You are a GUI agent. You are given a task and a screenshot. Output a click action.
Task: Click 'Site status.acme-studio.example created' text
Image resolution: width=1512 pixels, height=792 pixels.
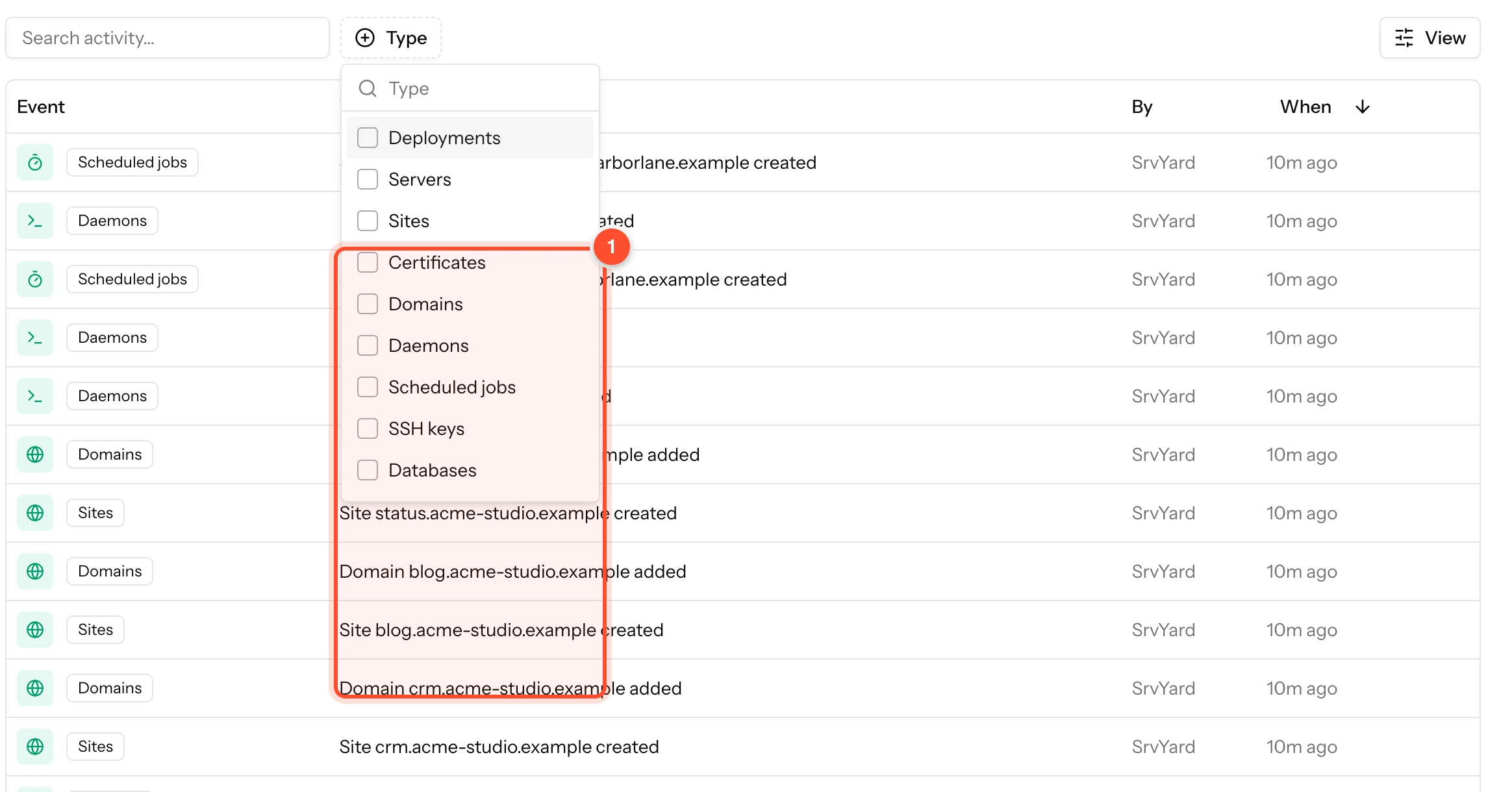pyautogui.click(x=508, y=513)
